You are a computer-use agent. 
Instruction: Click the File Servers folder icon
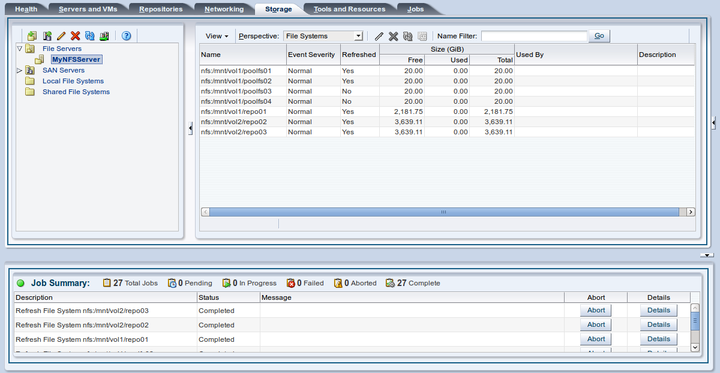(x=30, y=49)
